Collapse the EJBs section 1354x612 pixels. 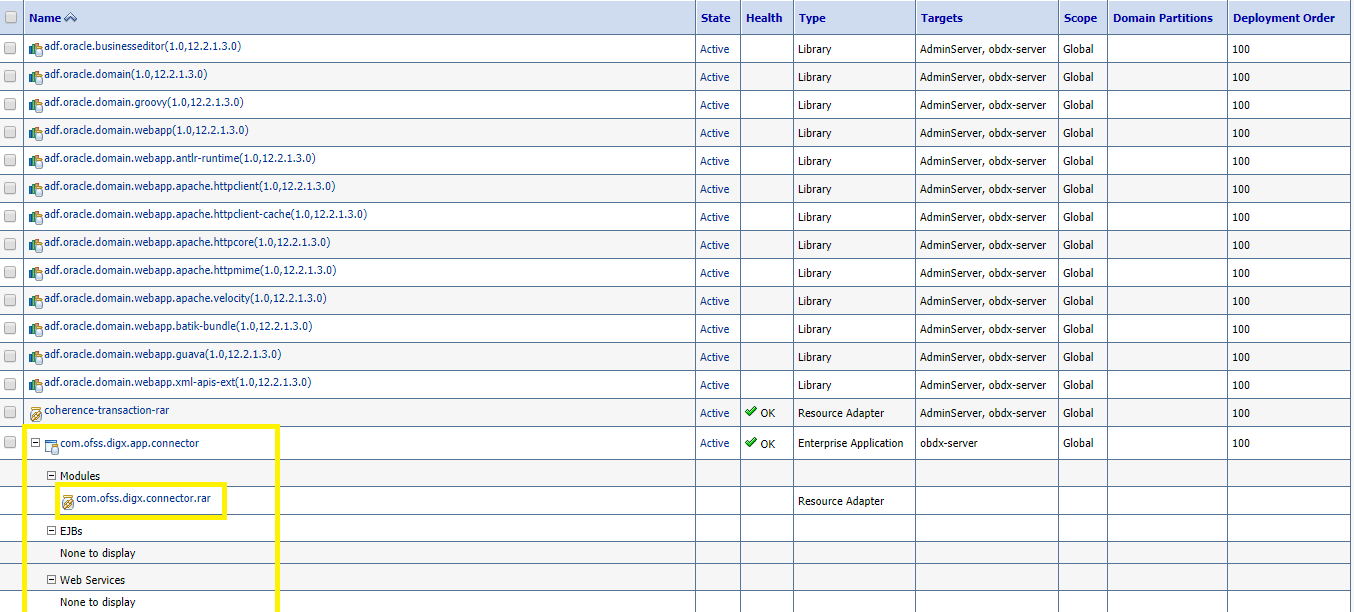pyautogui.click(x=52, y=531)
